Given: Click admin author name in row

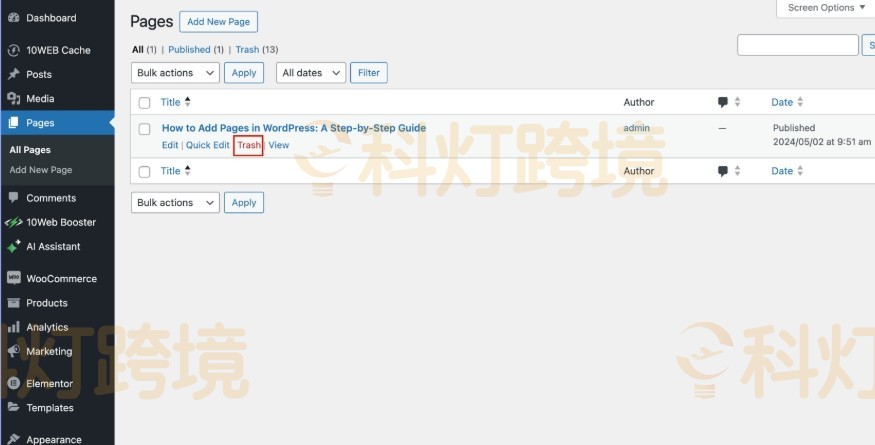Looking at the screenshot, I should pos(637,128).
